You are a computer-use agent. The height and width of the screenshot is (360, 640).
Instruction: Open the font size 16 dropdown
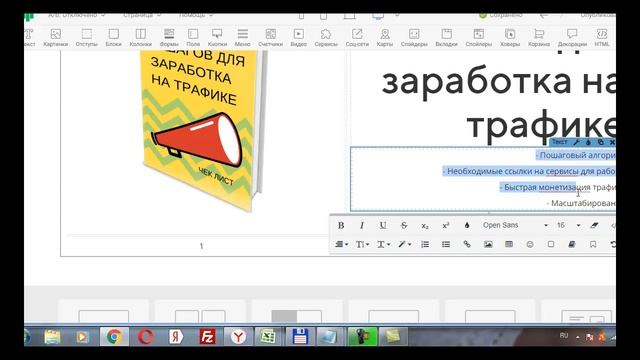569,225
